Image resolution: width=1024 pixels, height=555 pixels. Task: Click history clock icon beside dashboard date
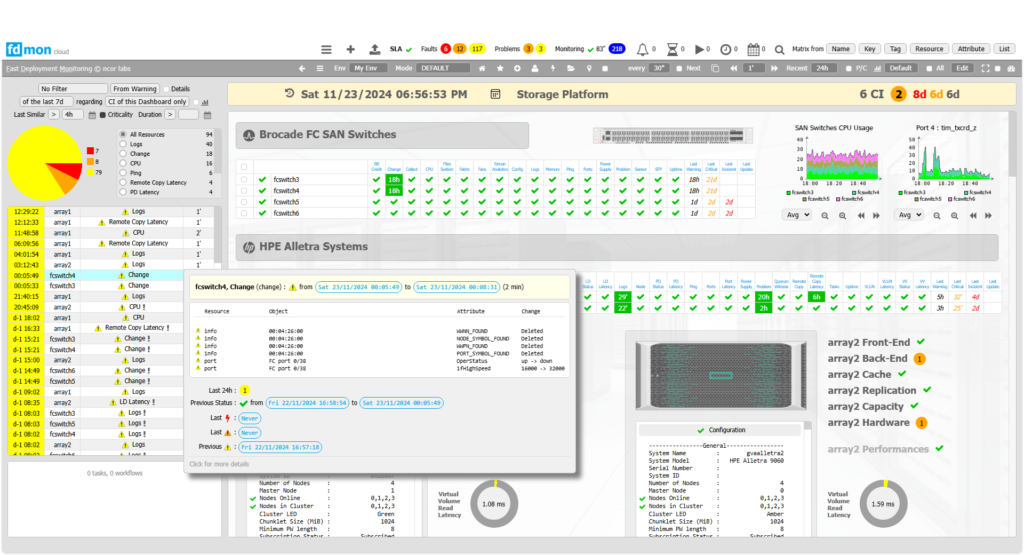point(289,94)
